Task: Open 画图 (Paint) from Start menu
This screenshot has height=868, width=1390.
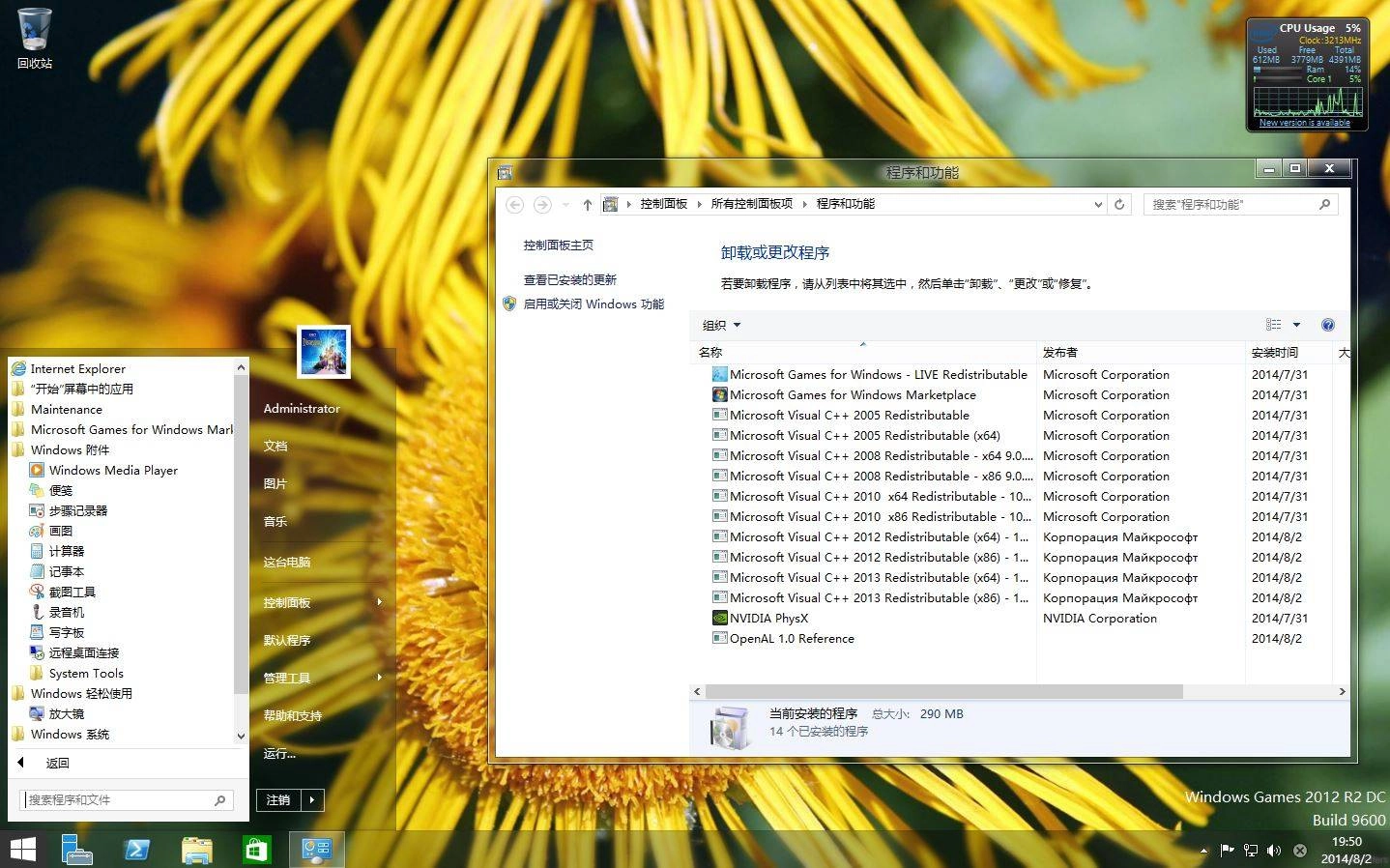Action: point(51,531)
